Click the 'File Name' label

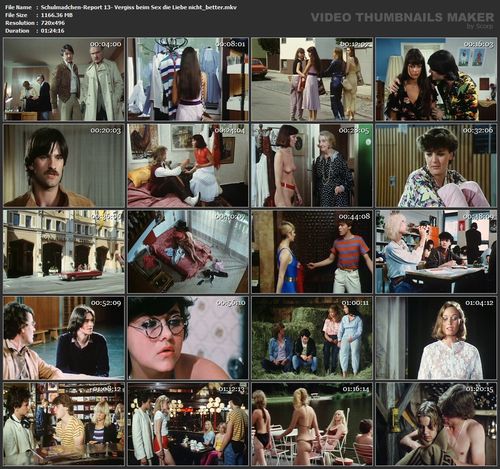pos(18,7)
